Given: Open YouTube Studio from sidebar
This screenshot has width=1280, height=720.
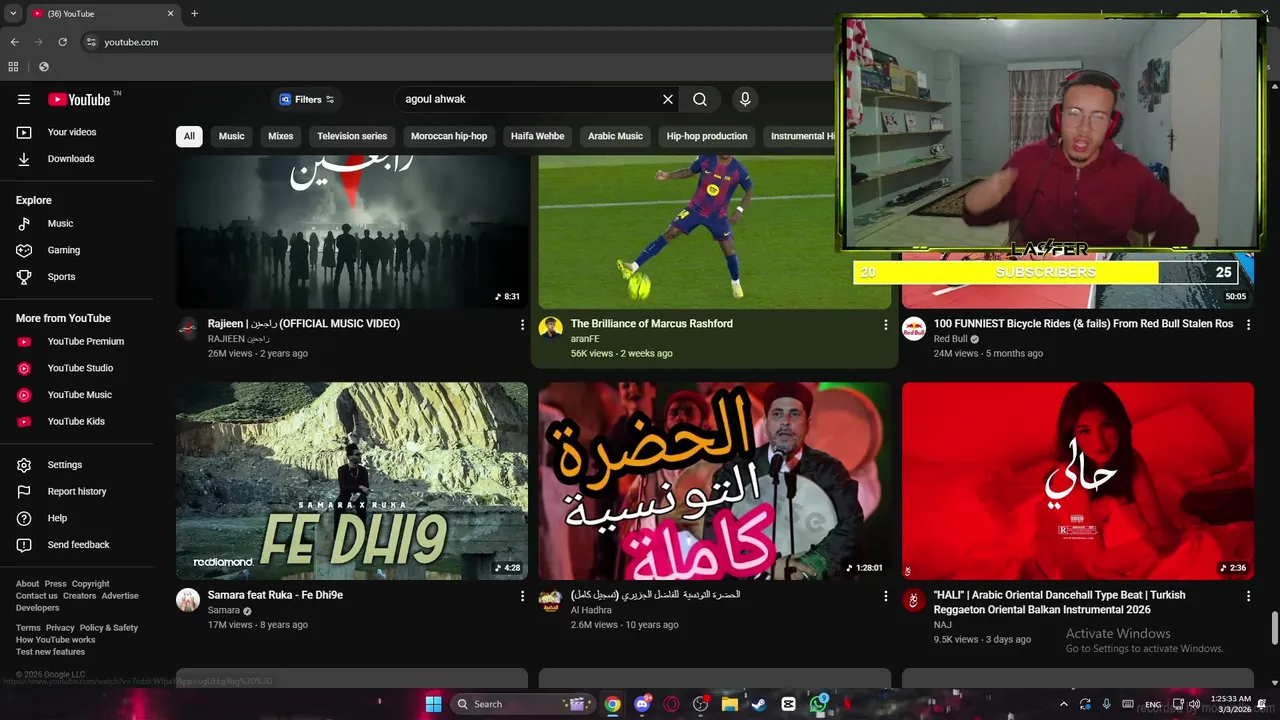Looking at the screenshot, I should tap(80, 368).
